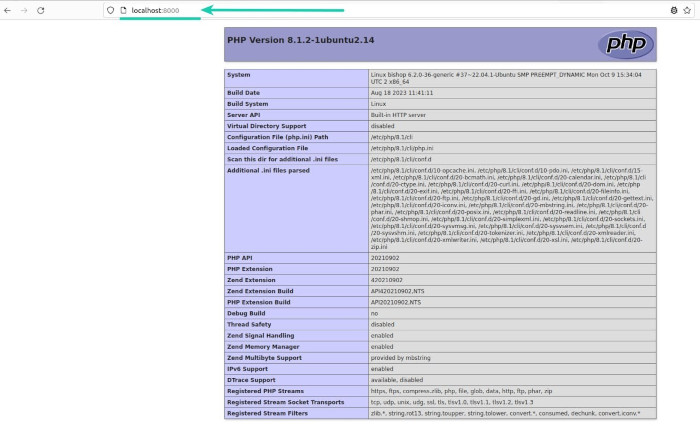Click the PHP Version 8.1.2-1ubuntu2.14 heading
Viewport: 700px width, 426px height.
300,40
